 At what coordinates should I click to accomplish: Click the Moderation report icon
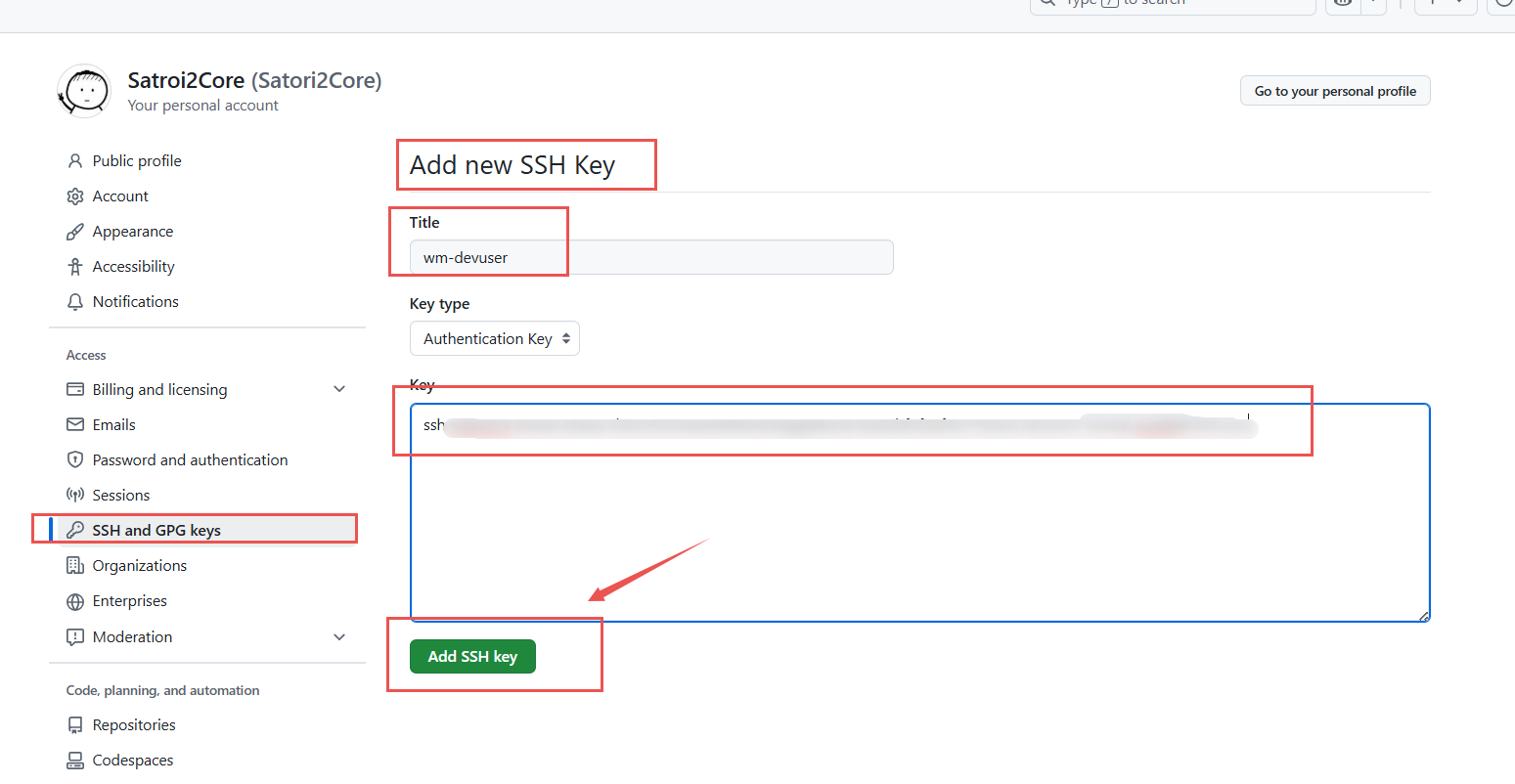tap(75, 636)
